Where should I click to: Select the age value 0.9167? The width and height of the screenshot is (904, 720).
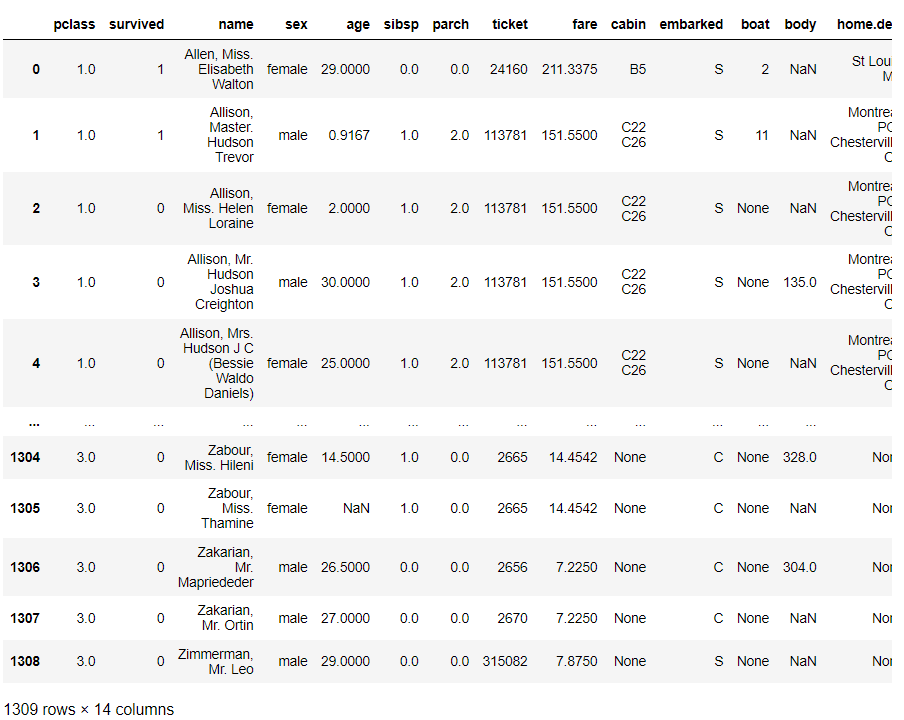point(348,135)
